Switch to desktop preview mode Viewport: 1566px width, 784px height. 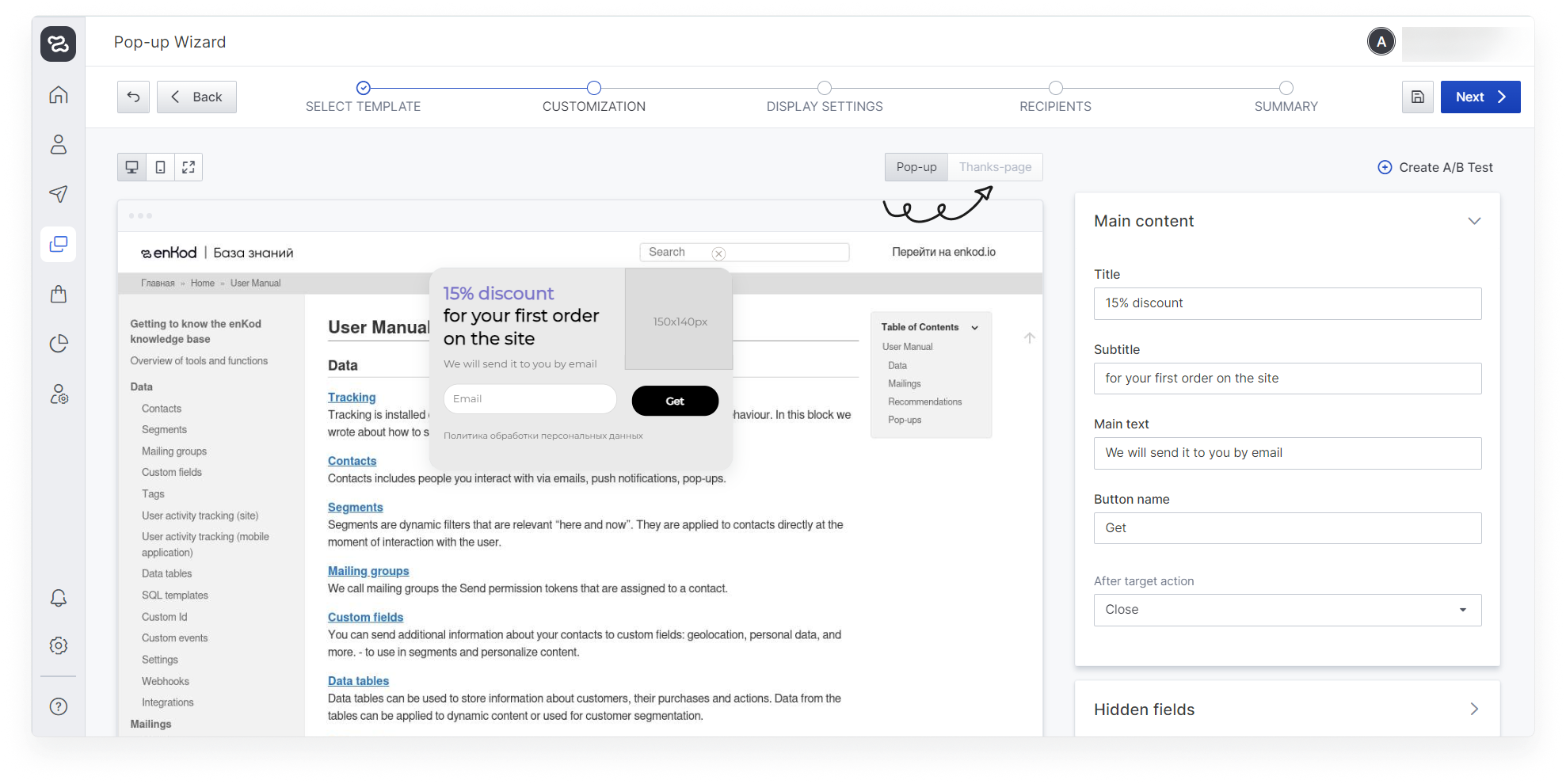(x=132, y=167)
